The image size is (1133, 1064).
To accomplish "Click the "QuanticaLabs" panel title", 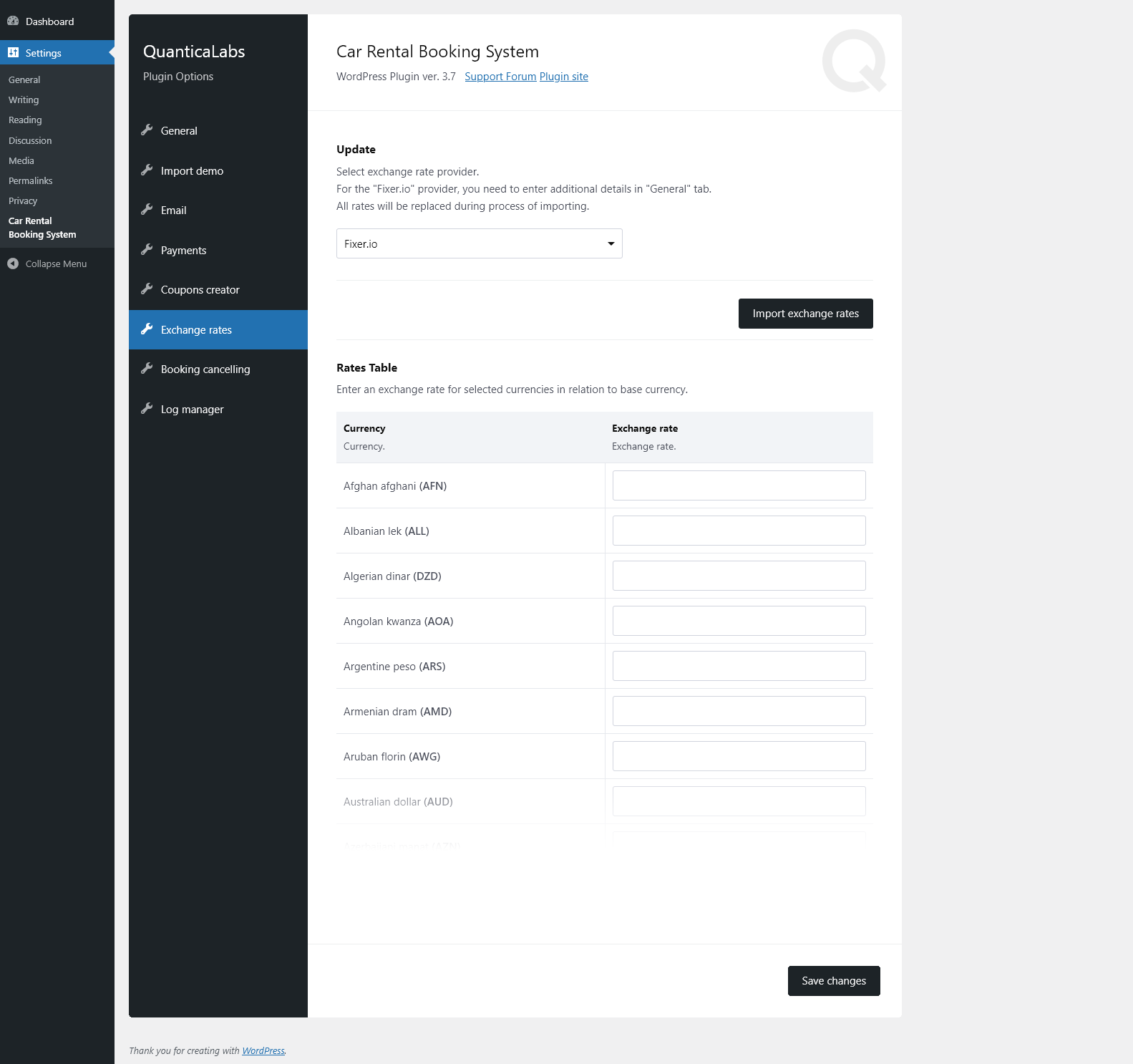I will pos(194,52).
